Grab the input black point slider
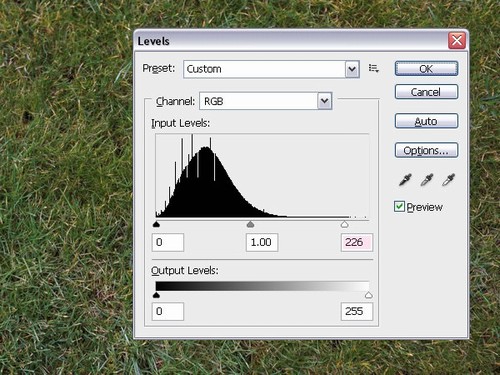This screenshot has height=375, width=500. coord(156,224)
